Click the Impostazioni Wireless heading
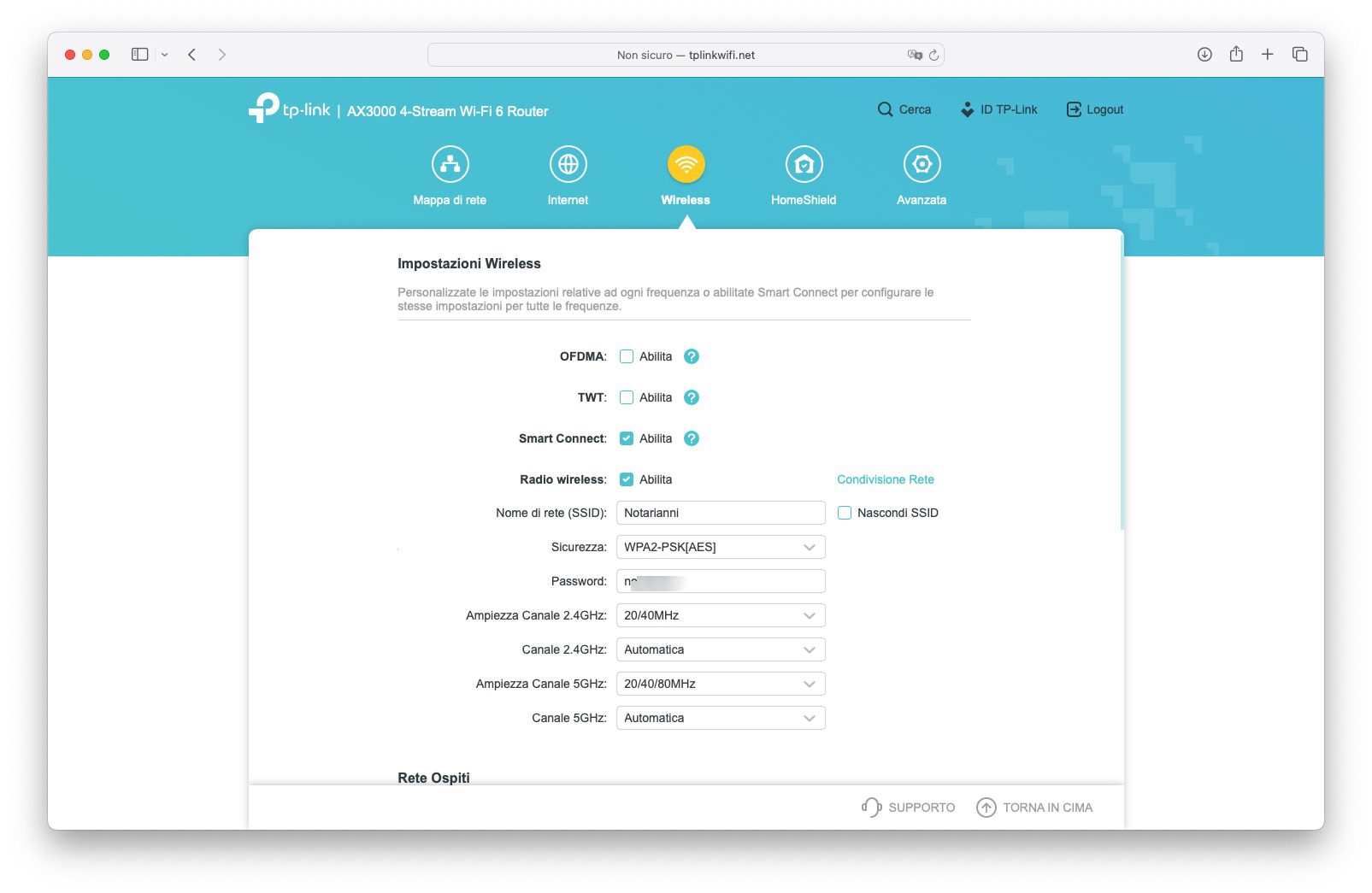The width and height of the screenshot is (1372, 893). pyautogui.click(x=469, y=264)
